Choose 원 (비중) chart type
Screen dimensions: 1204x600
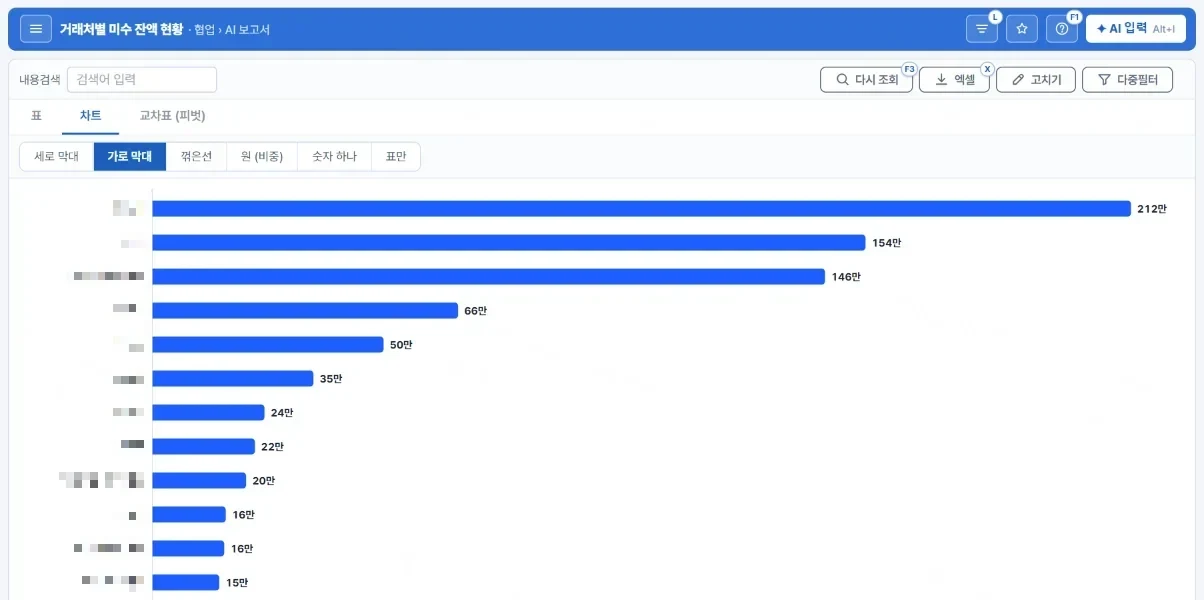click(262, 157)
